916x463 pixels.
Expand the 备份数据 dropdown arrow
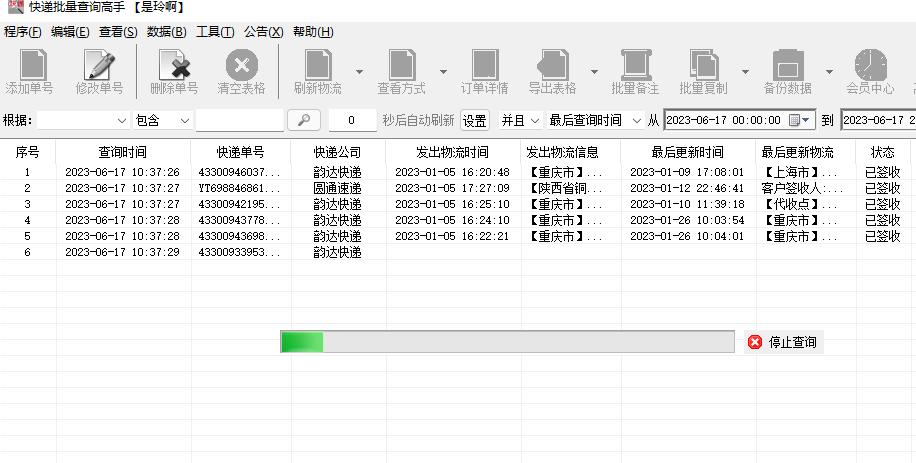tap(829, 72)
